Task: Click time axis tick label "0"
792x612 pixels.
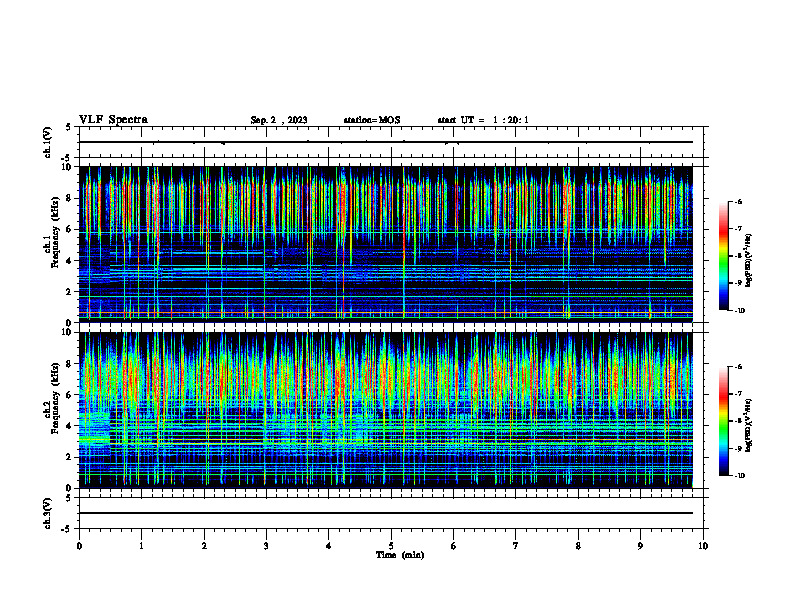Action: coord(79,546)
